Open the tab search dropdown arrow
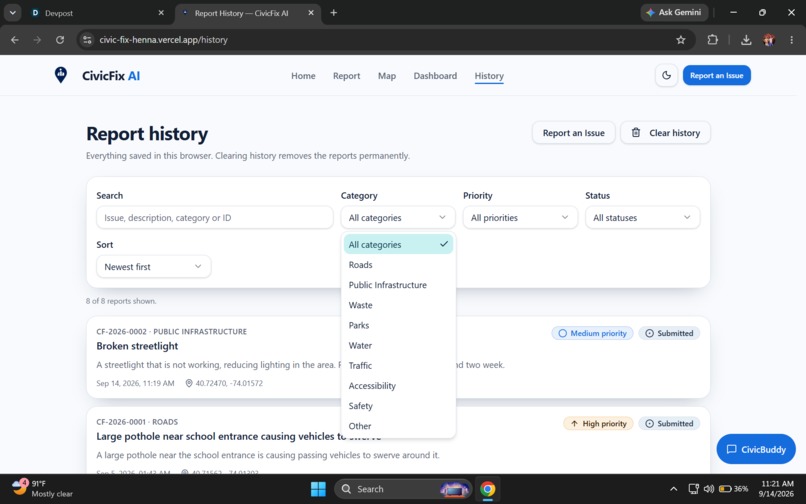806x504 pixels. (12, 13)
